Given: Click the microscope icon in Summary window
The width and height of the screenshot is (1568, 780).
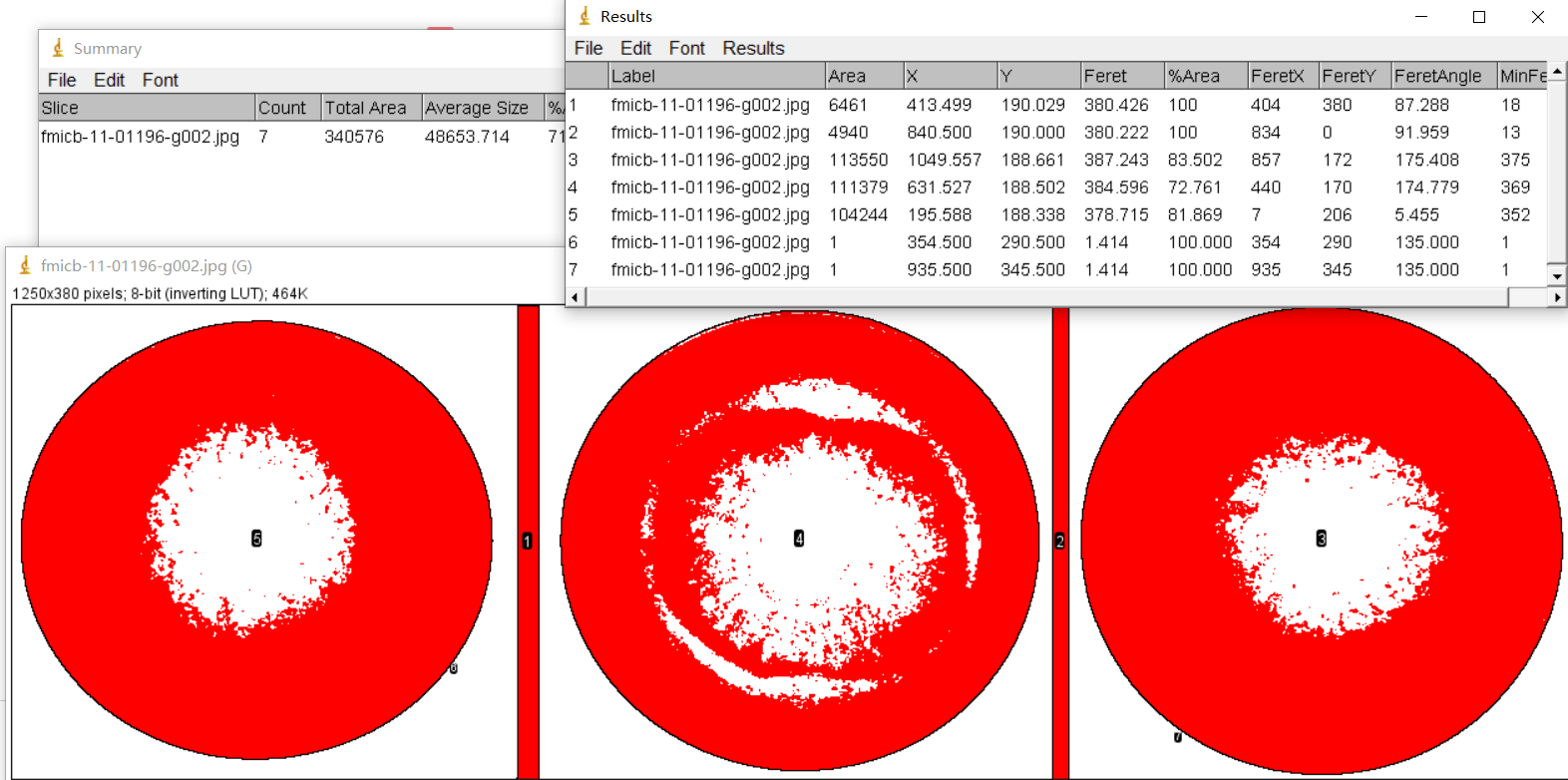Looking at the screenshot, I should point(58,48).
